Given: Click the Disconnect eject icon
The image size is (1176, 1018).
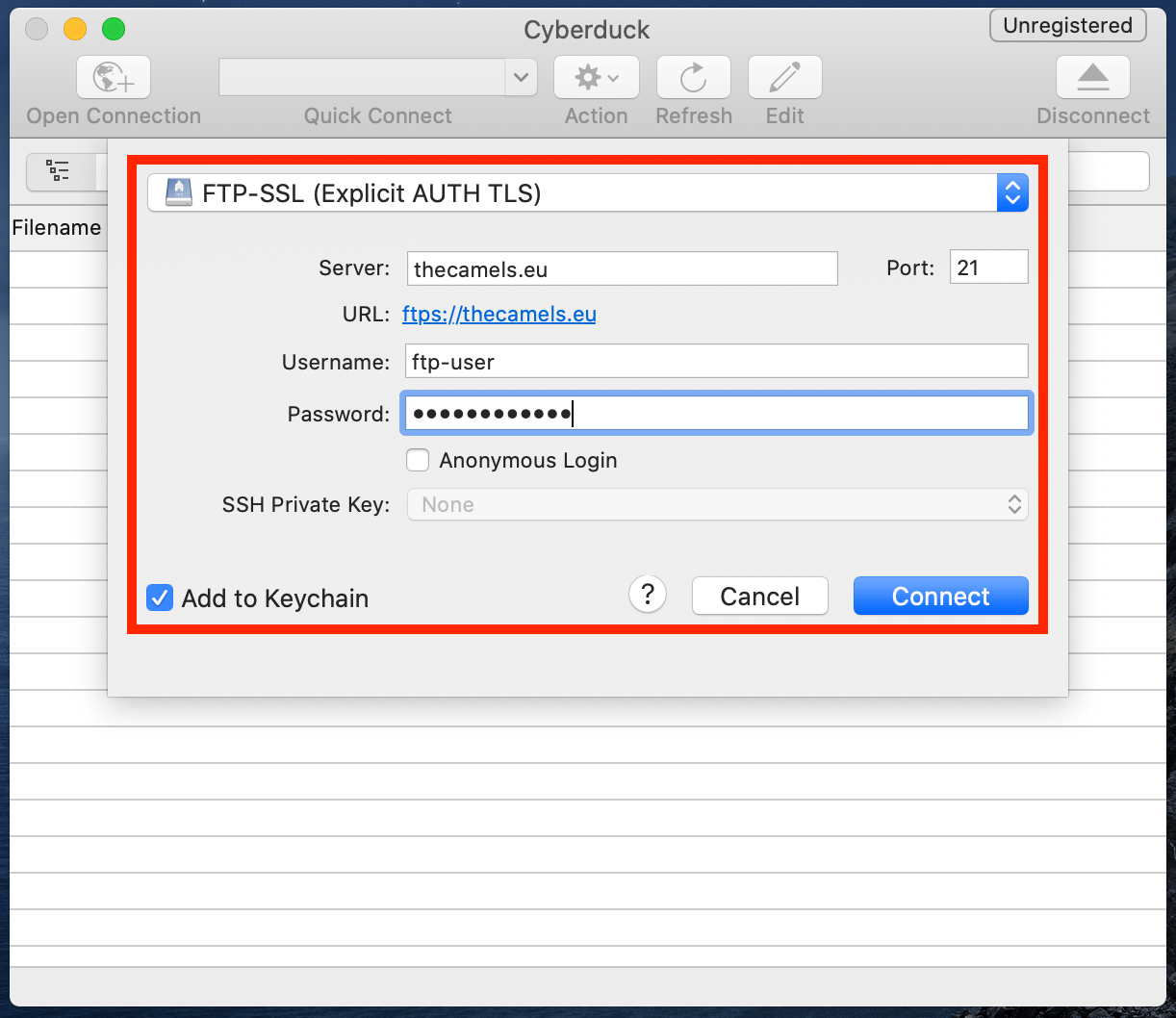Looking at the screenshot, I should [x=1093, y=78].
